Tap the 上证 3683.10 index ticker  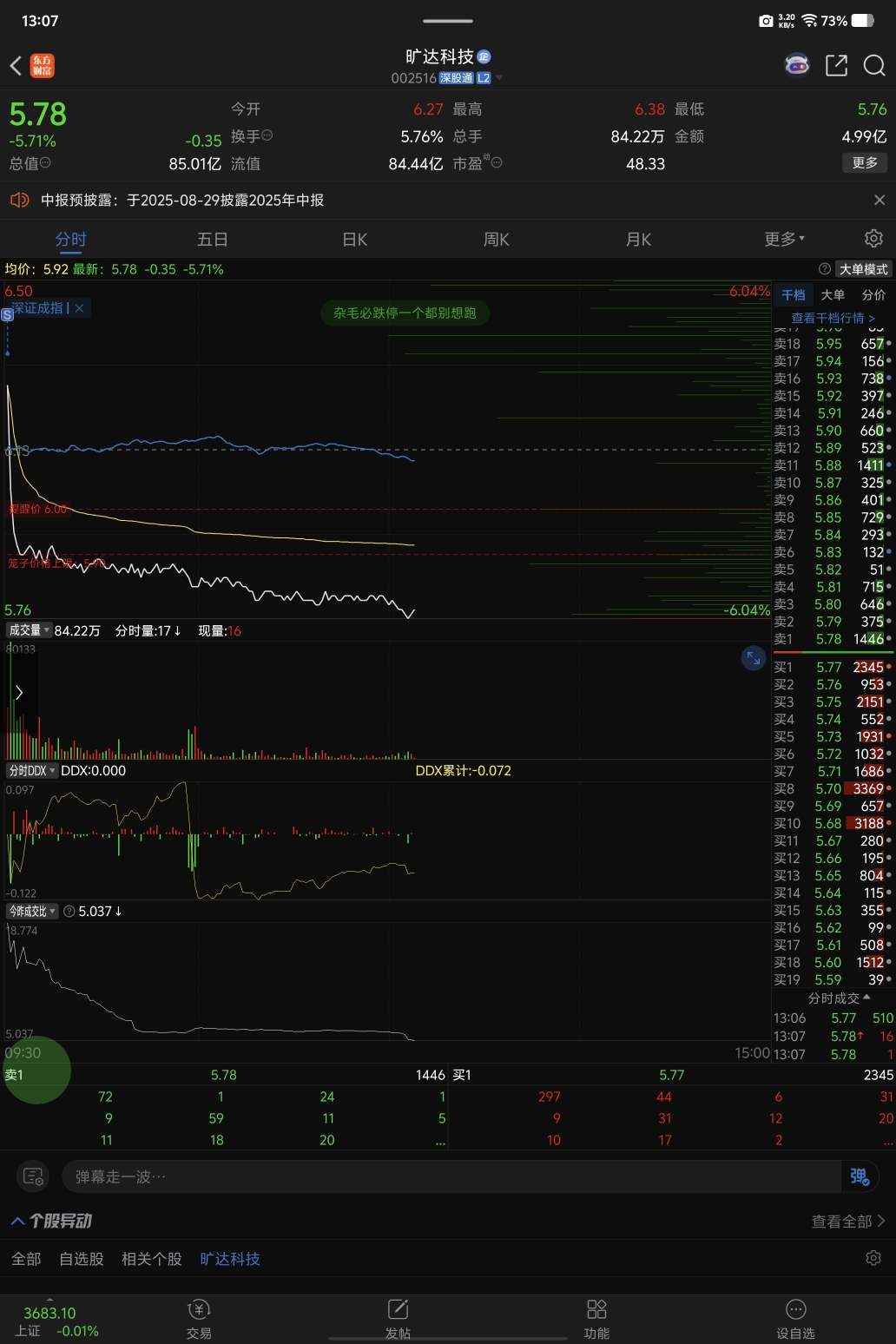[56, 1320]
